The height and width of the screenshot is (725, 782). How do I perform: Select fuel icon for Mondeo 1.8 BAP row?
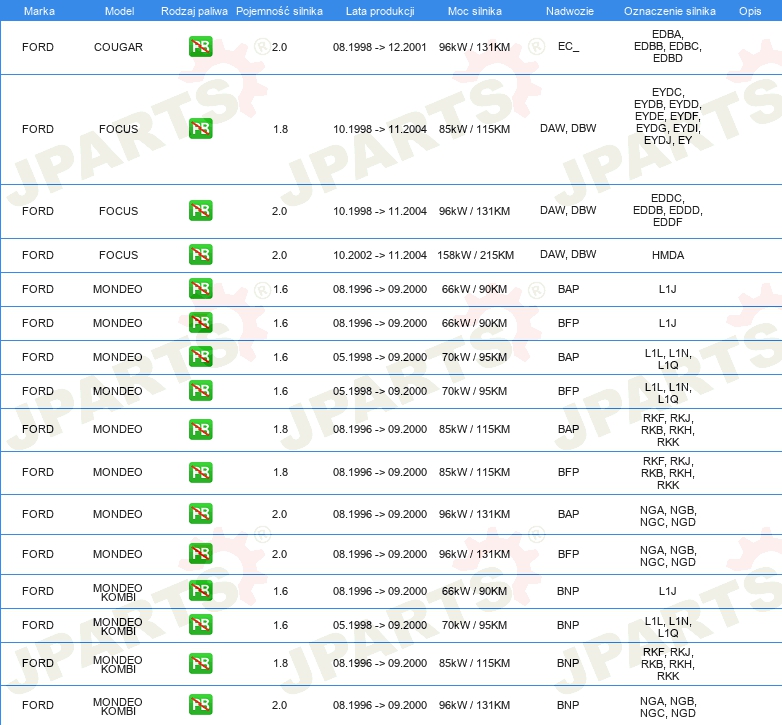[200, 429]
